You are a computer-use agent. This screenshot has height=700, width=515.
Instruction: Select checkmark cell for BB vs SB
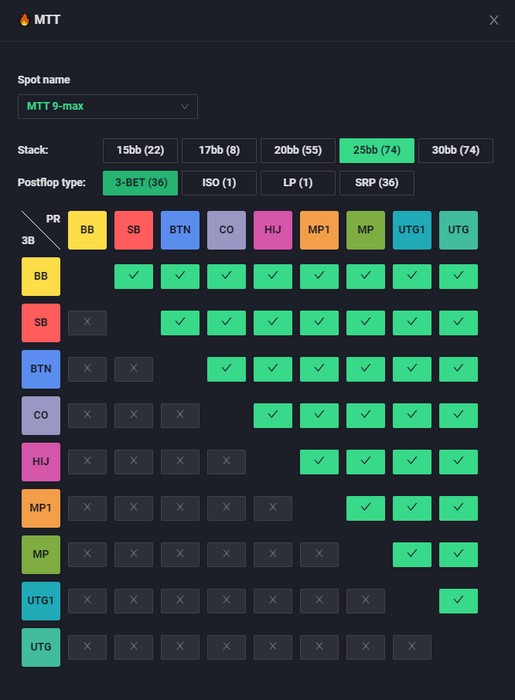coord(133,276)
